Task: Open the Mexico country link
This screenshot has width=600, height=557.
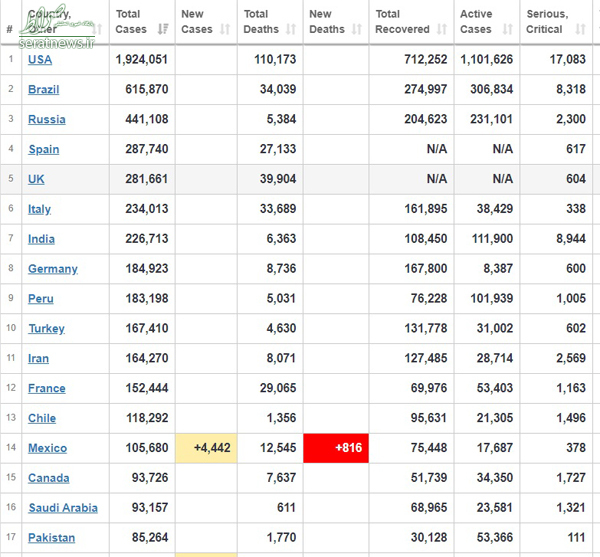Action: [47, 448]
